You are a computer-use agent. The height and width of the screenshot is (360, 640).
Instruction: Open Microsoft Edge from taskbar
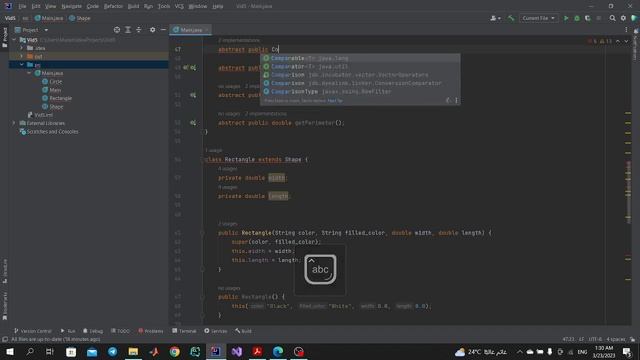coord(278,351)
